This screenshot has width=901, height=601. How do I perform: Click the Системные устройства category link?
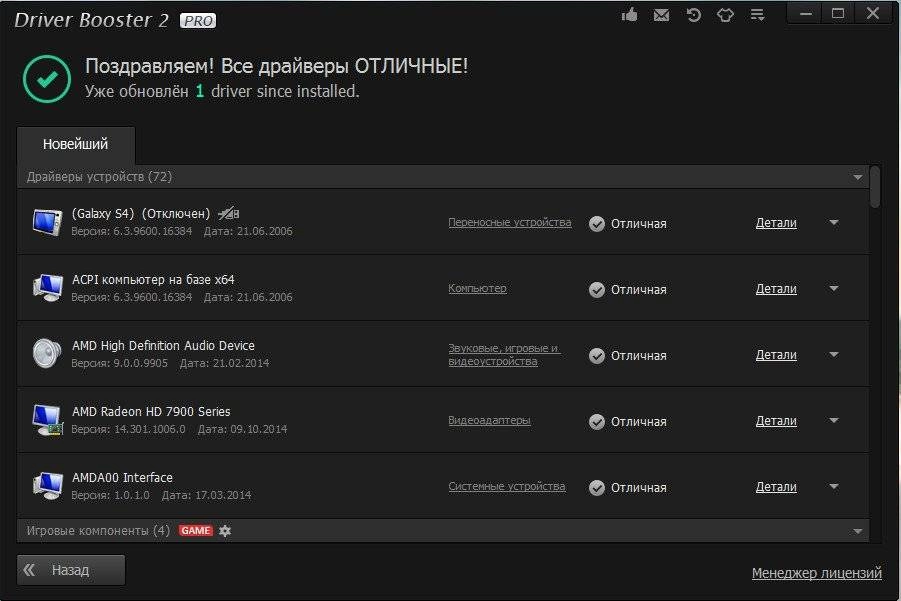click(506, 487)
